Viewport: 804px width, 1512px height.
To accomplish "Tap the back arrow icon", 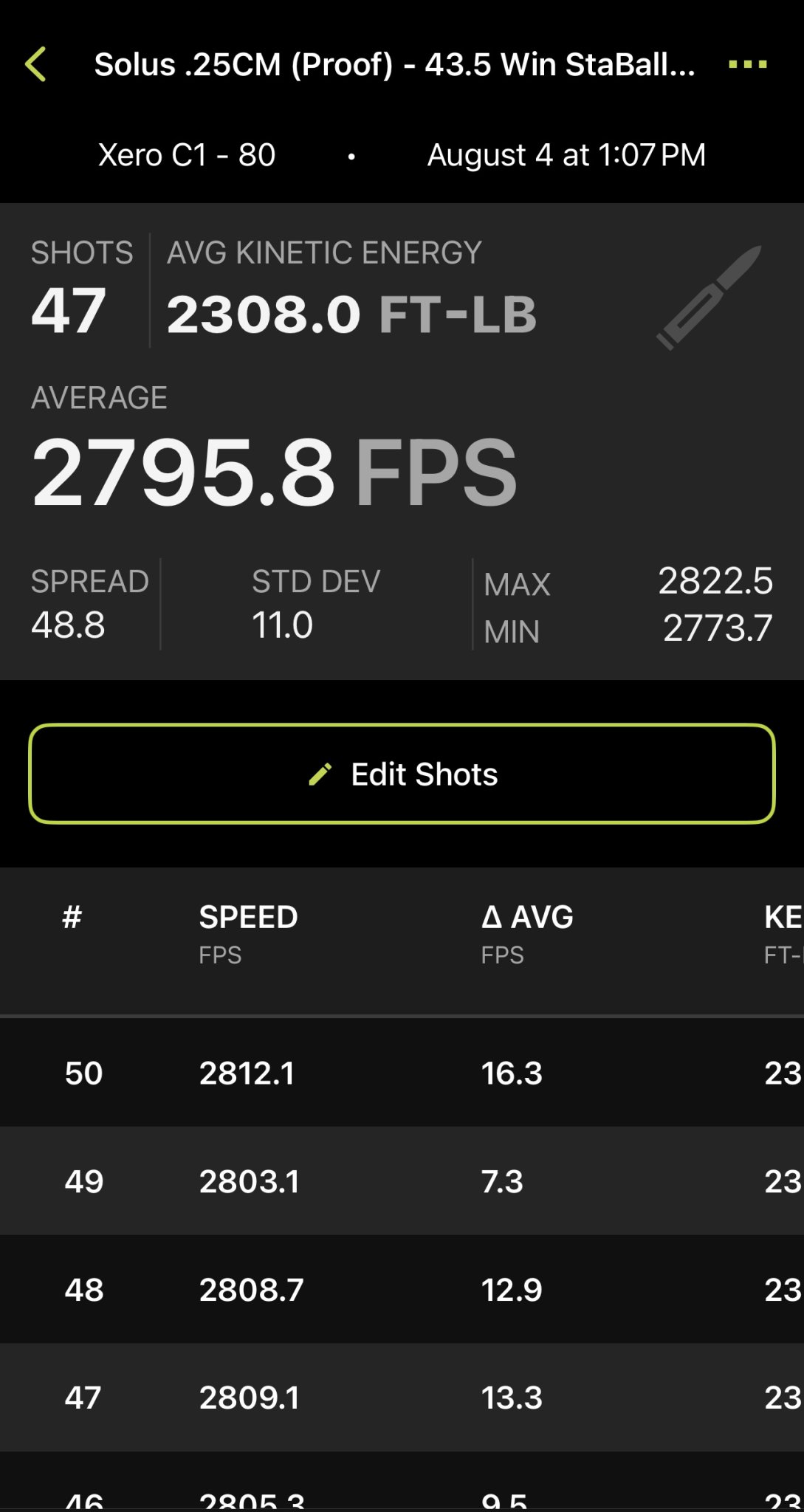I will pyautogui.click(x=35, y=64).
